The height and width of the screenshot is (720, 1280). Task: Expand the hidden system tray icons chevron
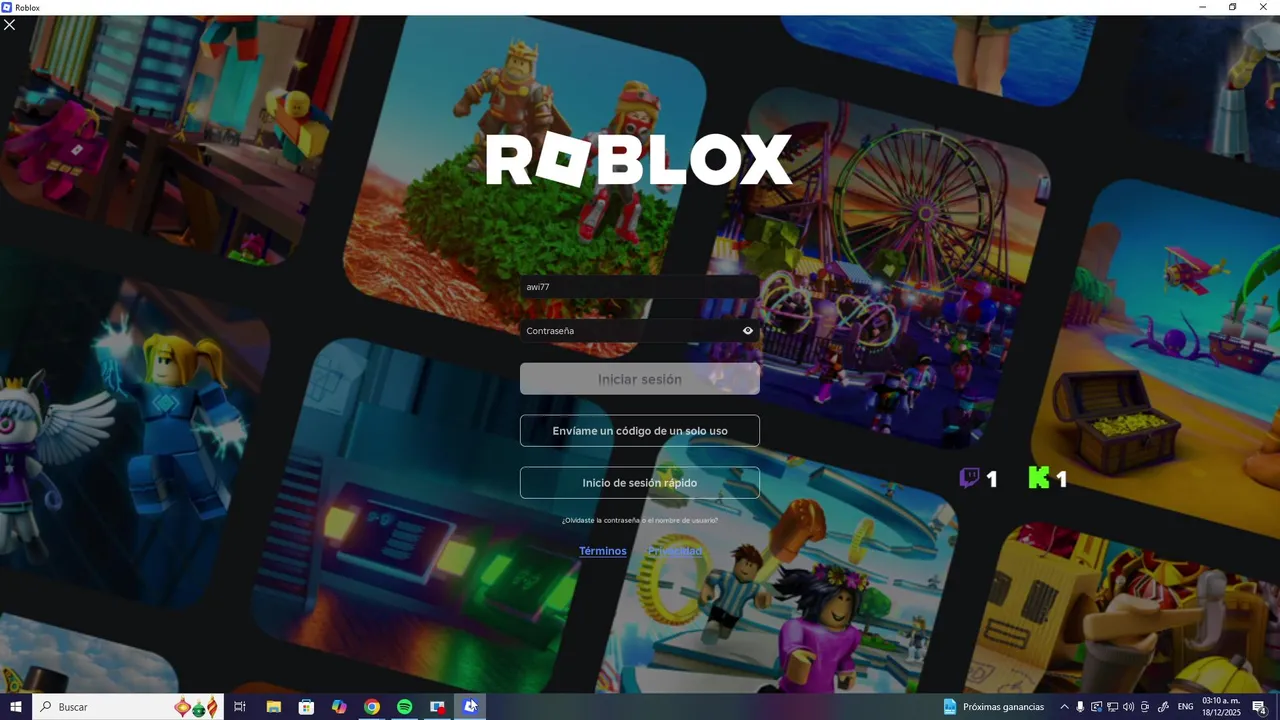1064,707
